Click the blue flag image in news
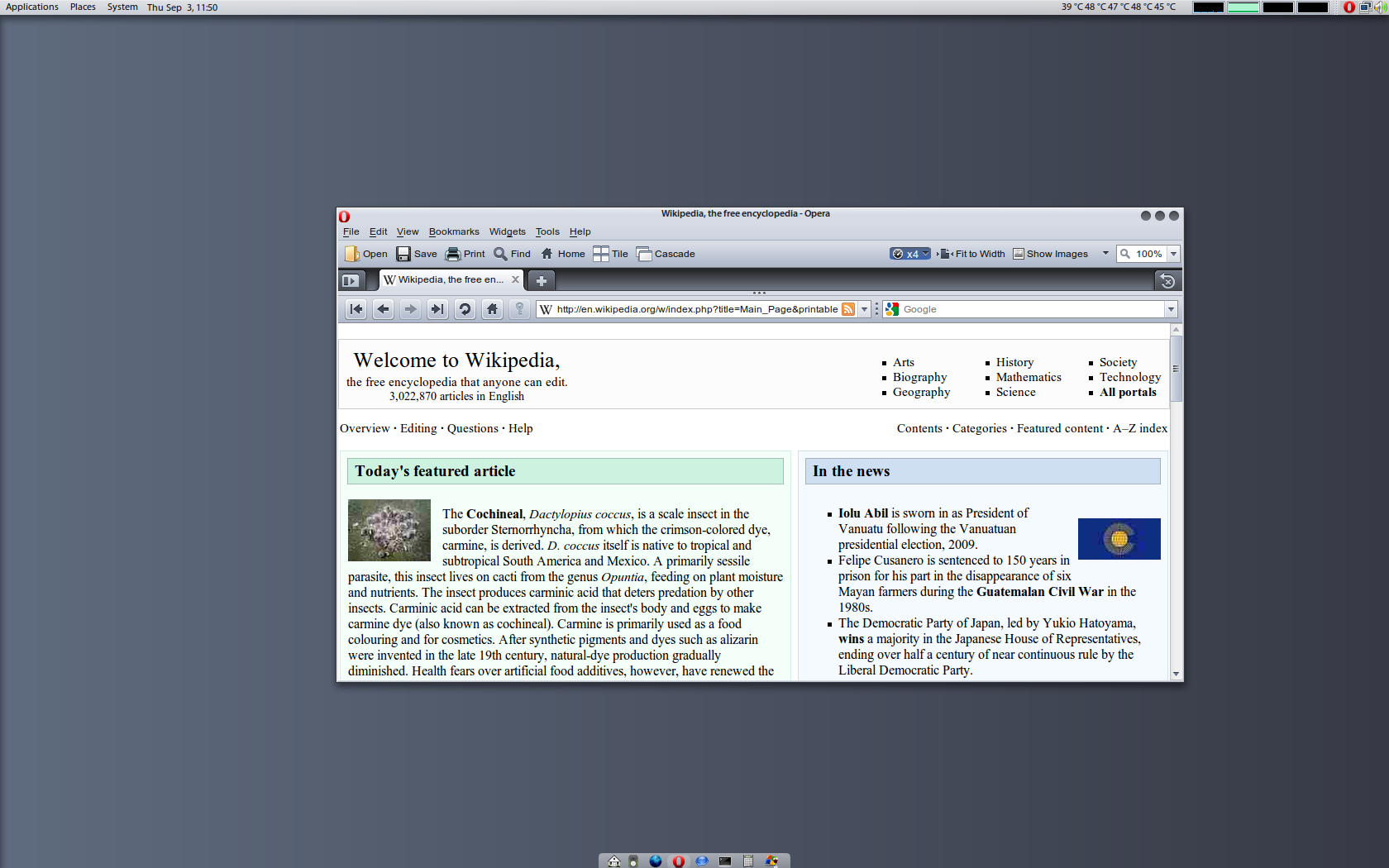Viewport: 1389px width, 868px height. pyautogui.click(x=1119, y=539)
